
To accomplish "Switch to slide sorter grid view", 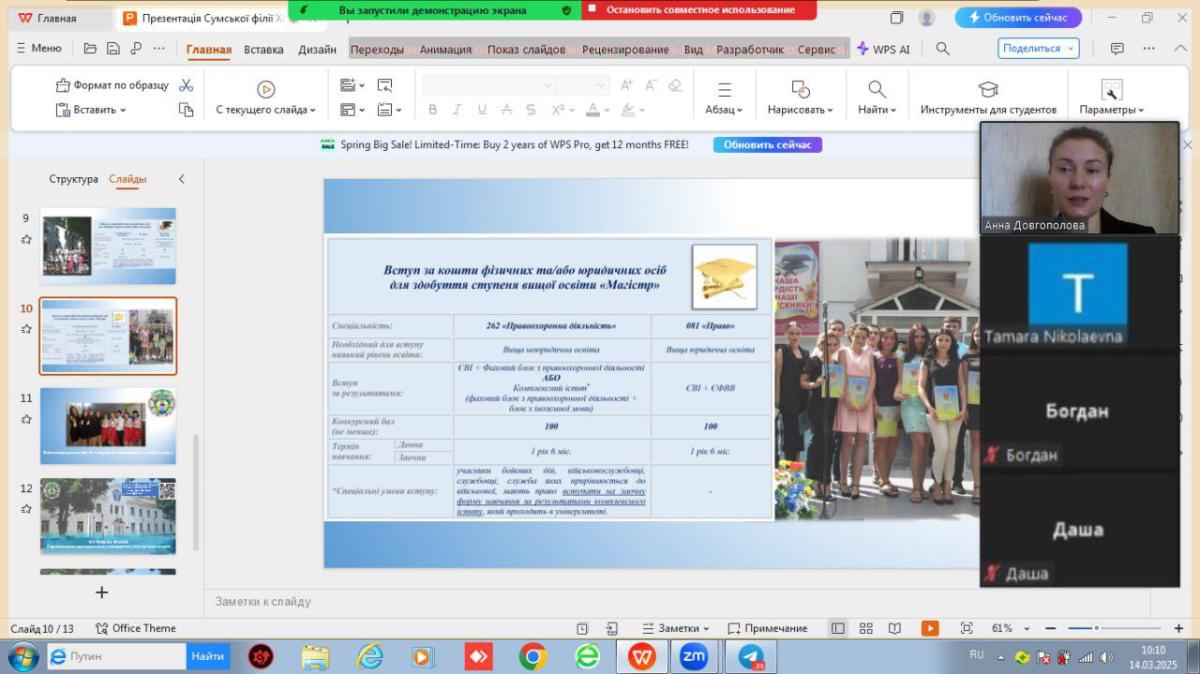I will (866, 628).
